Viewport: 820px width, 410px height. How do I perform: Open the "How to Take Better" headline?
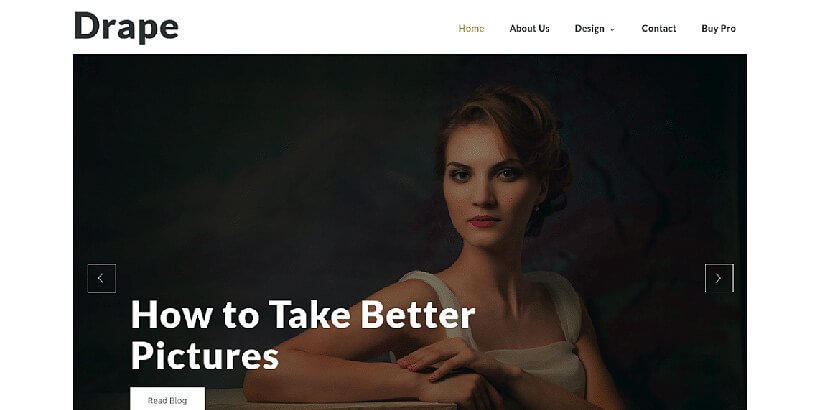coord(303,315)
